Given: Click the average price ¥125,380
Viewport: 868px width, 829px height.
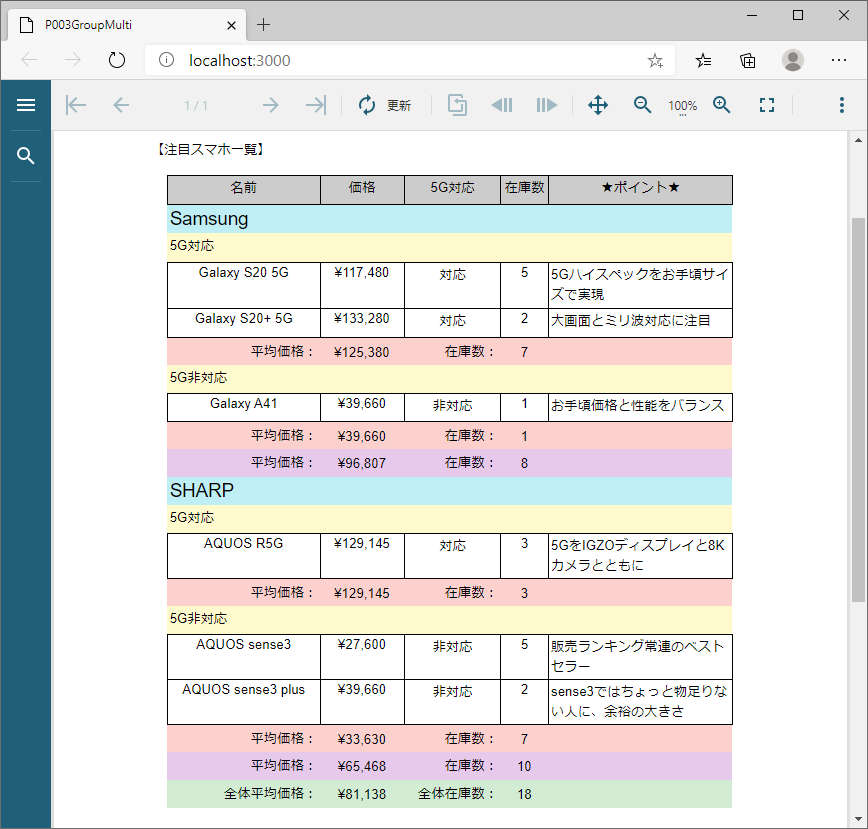Looking at the screenshot, I should [361, 353].
